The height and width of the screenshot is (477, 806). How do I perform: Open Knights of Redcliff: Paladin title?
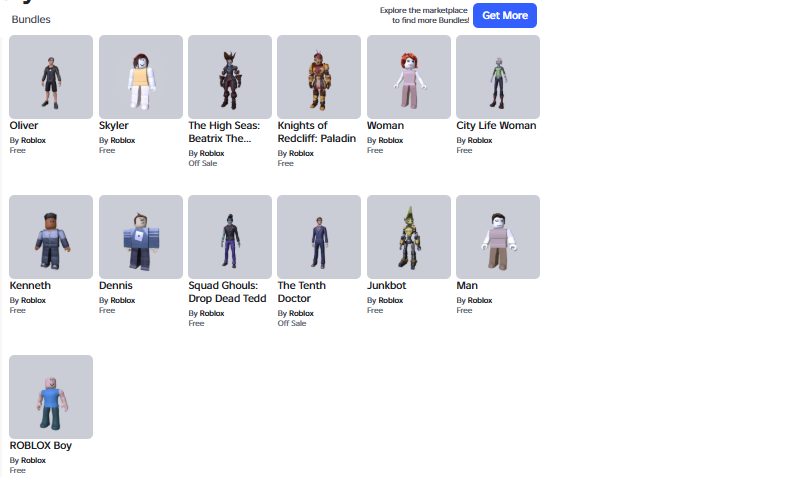click(317, 132)
